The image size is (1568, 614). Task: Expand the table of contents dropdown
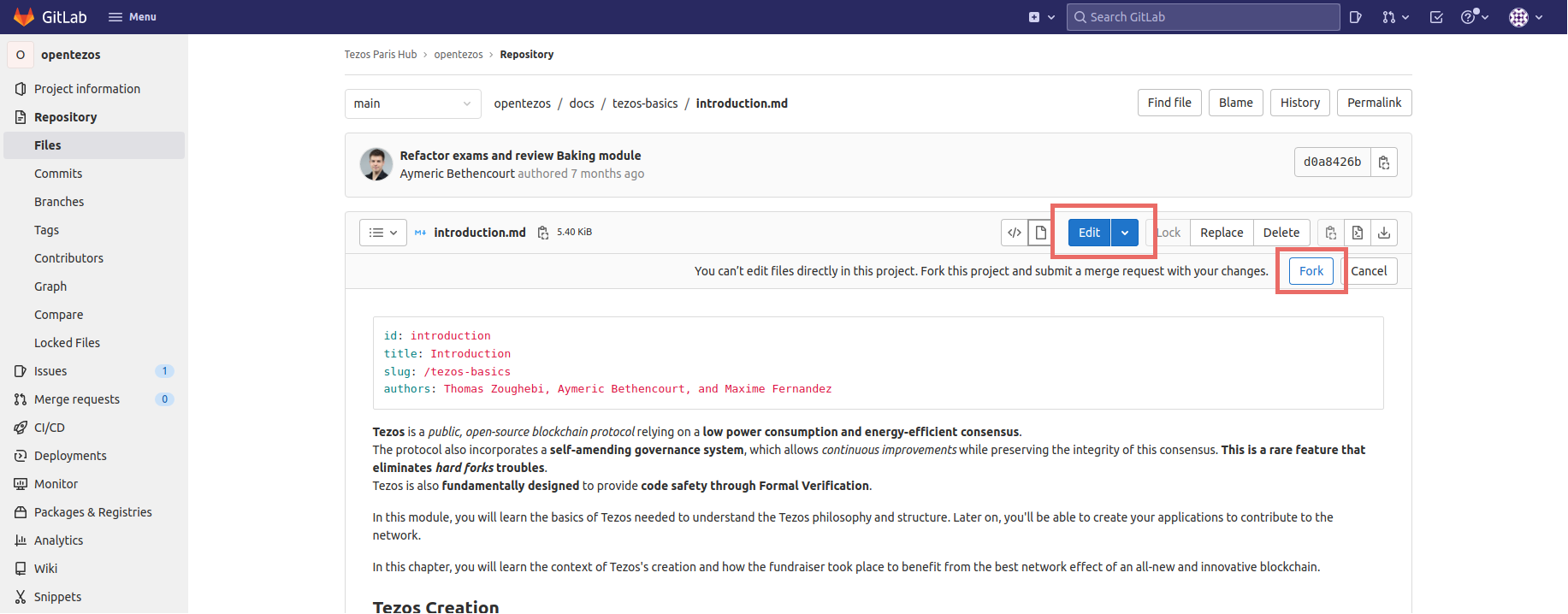pos(382,233)
